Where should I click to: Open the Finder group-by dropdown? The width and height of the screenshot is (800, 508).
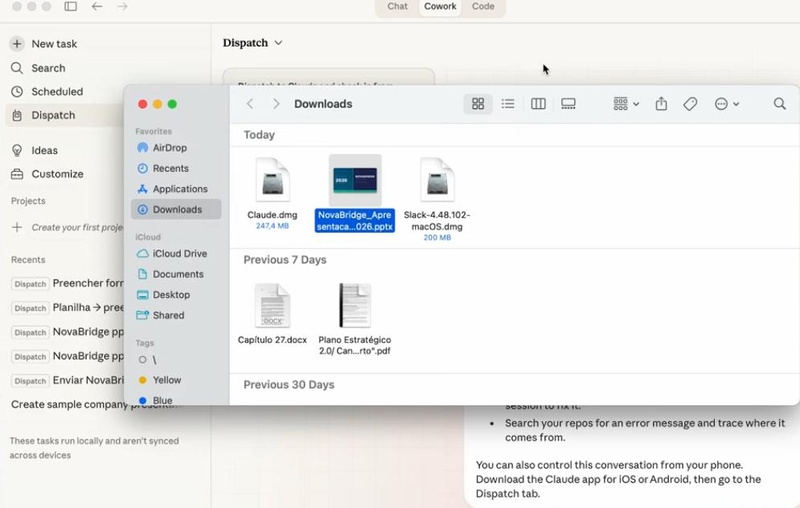coord(626,104)
